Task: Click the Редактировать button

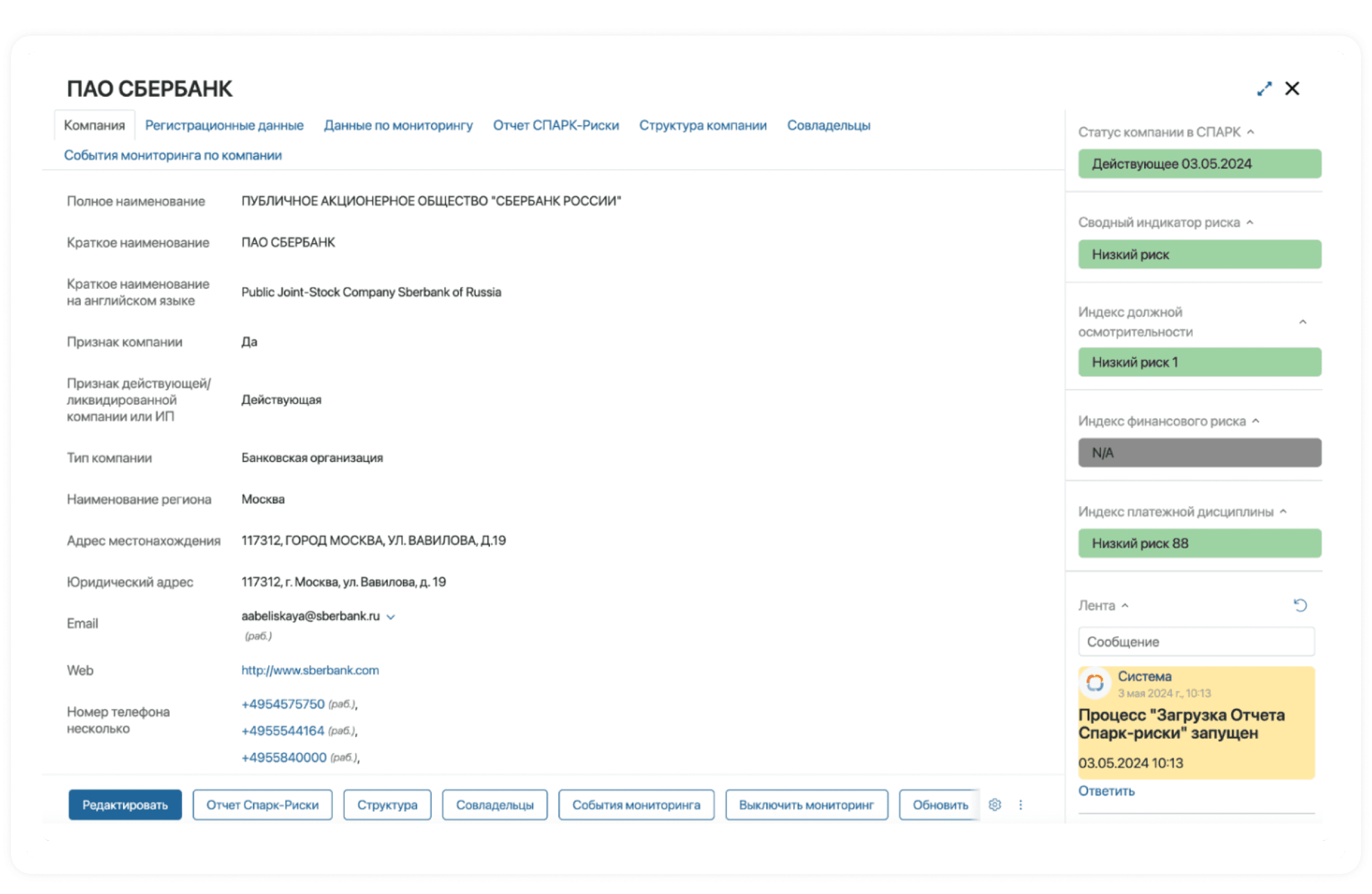Action: point(125,805)
